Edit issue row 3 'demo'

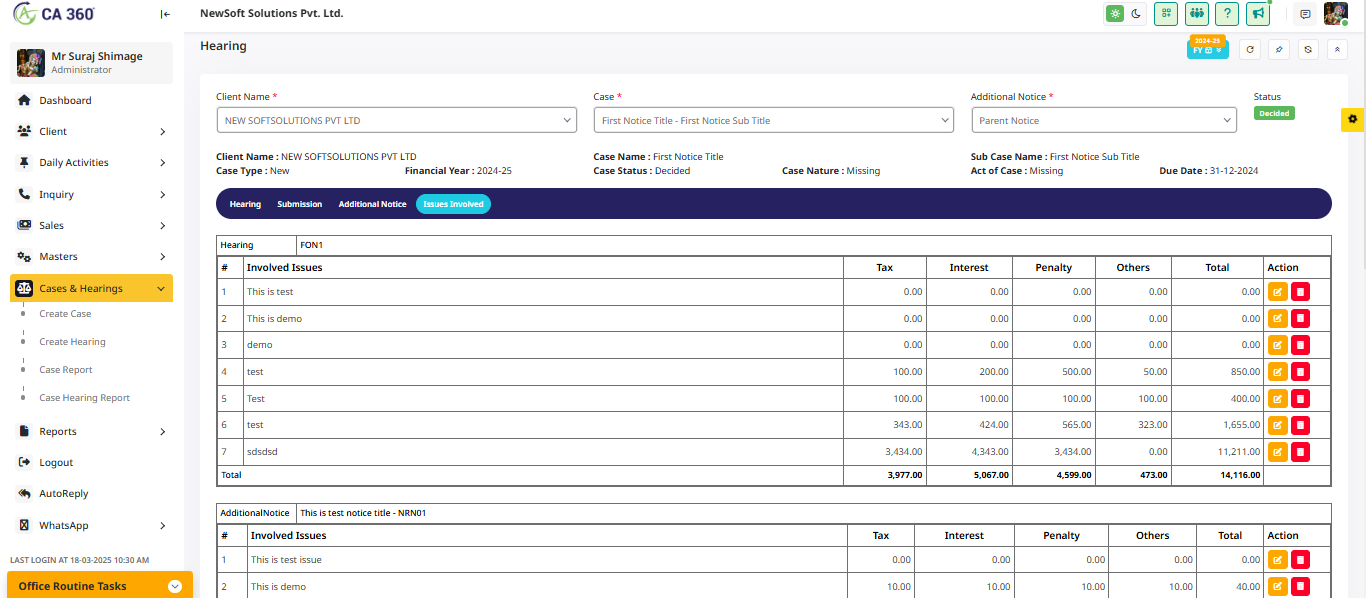(1277, 345)
